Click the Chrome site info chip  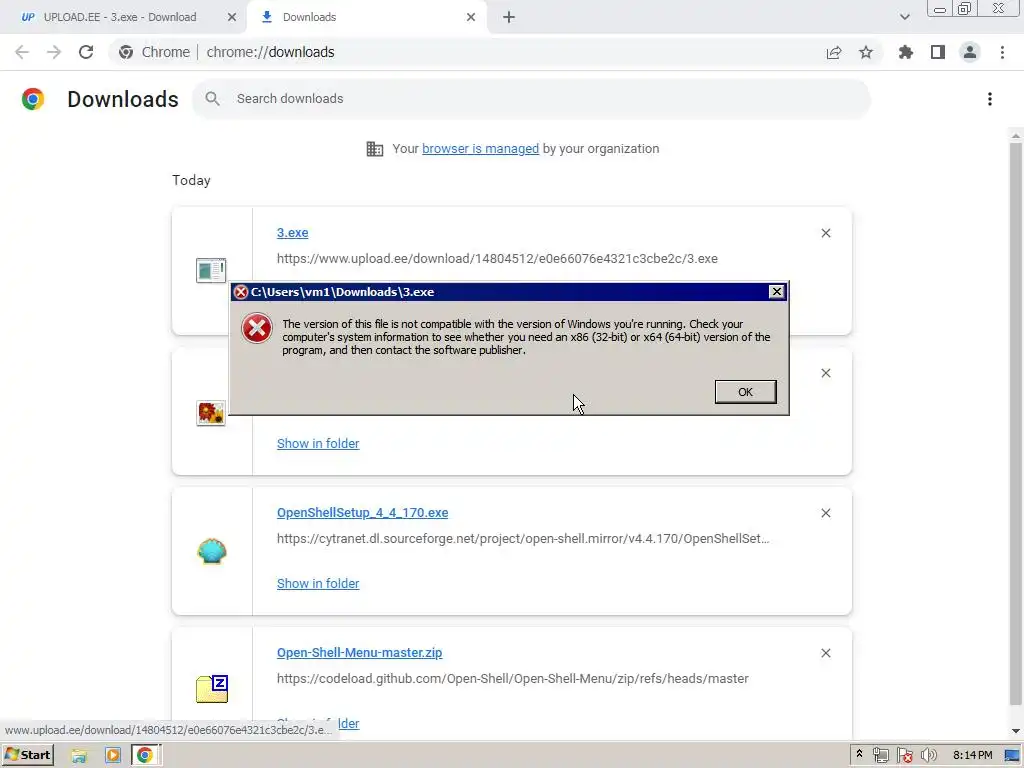click(x=154, y=52)
